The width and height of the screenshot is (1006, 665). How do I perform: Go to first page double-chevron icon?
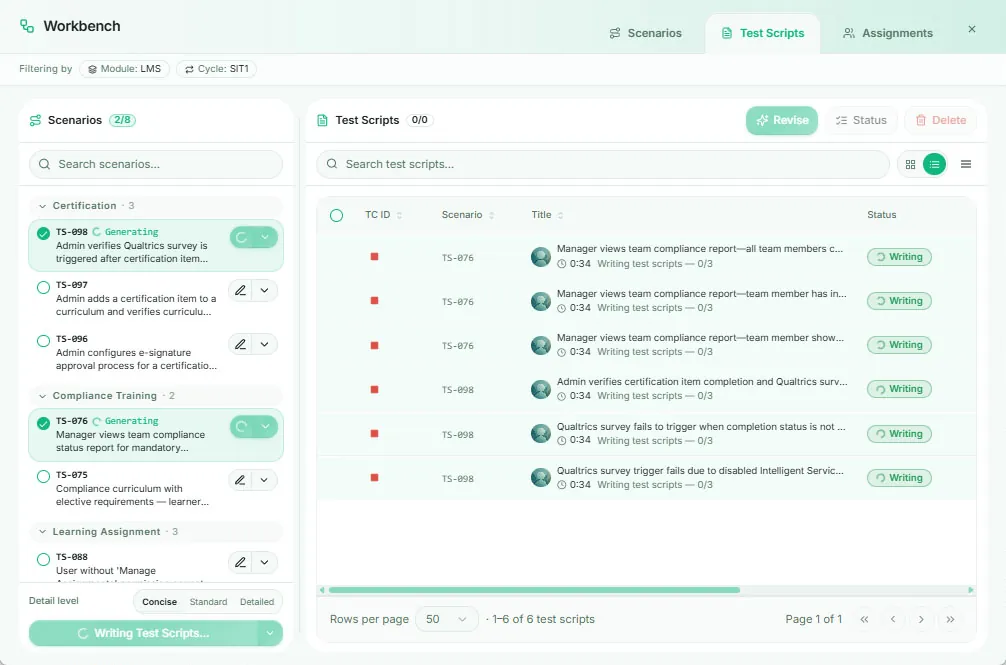pyautogui.click(x=864, y=619)
